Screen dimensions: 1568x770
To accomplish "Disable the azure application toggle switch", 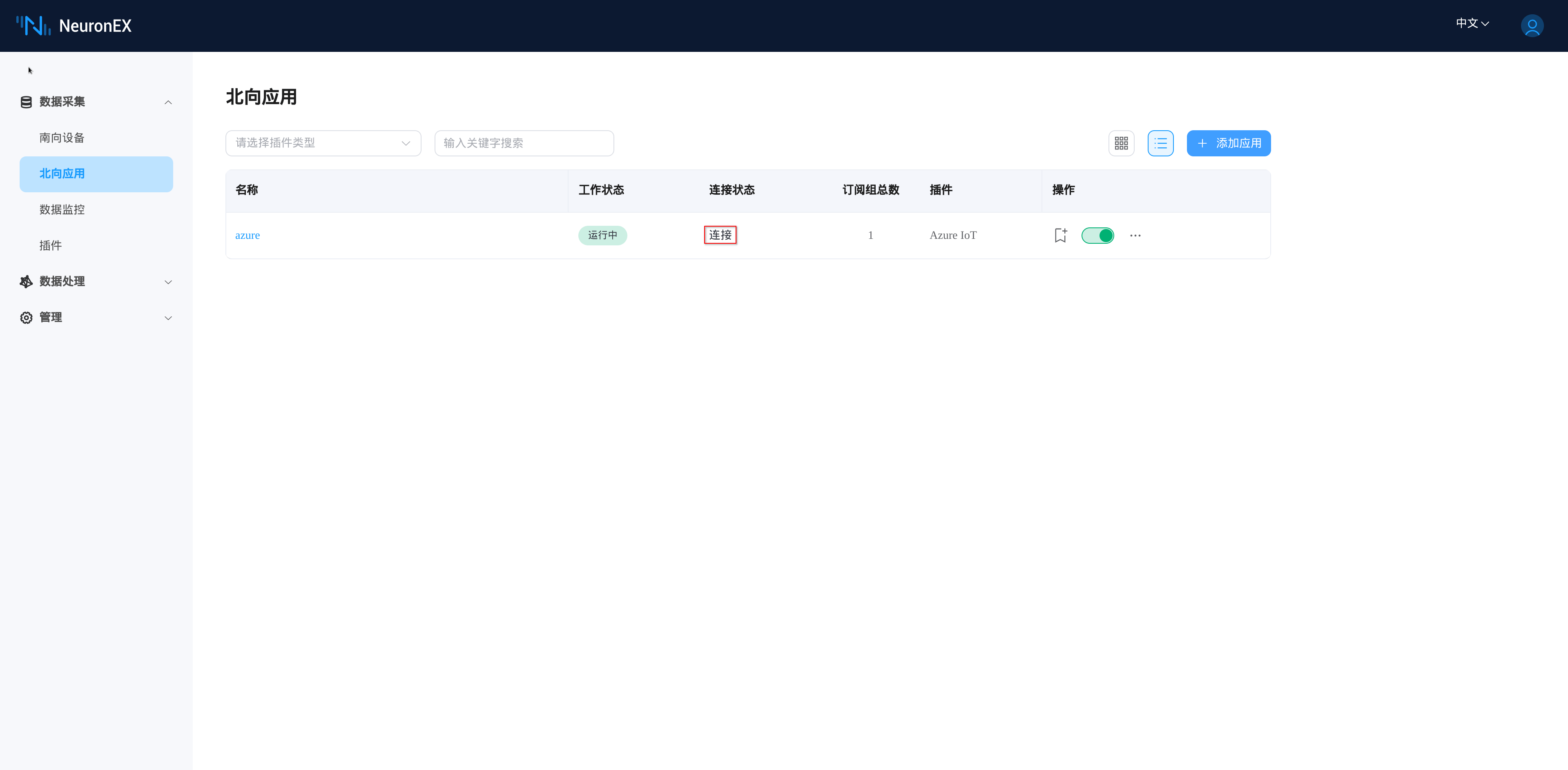I will click(x=1097, y=236).
